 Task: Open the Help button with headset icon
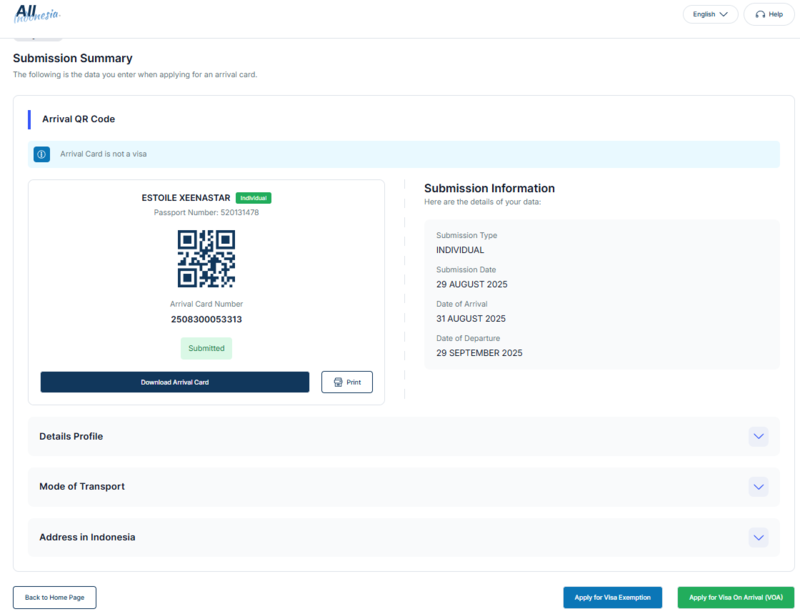[x=769, y=14]
